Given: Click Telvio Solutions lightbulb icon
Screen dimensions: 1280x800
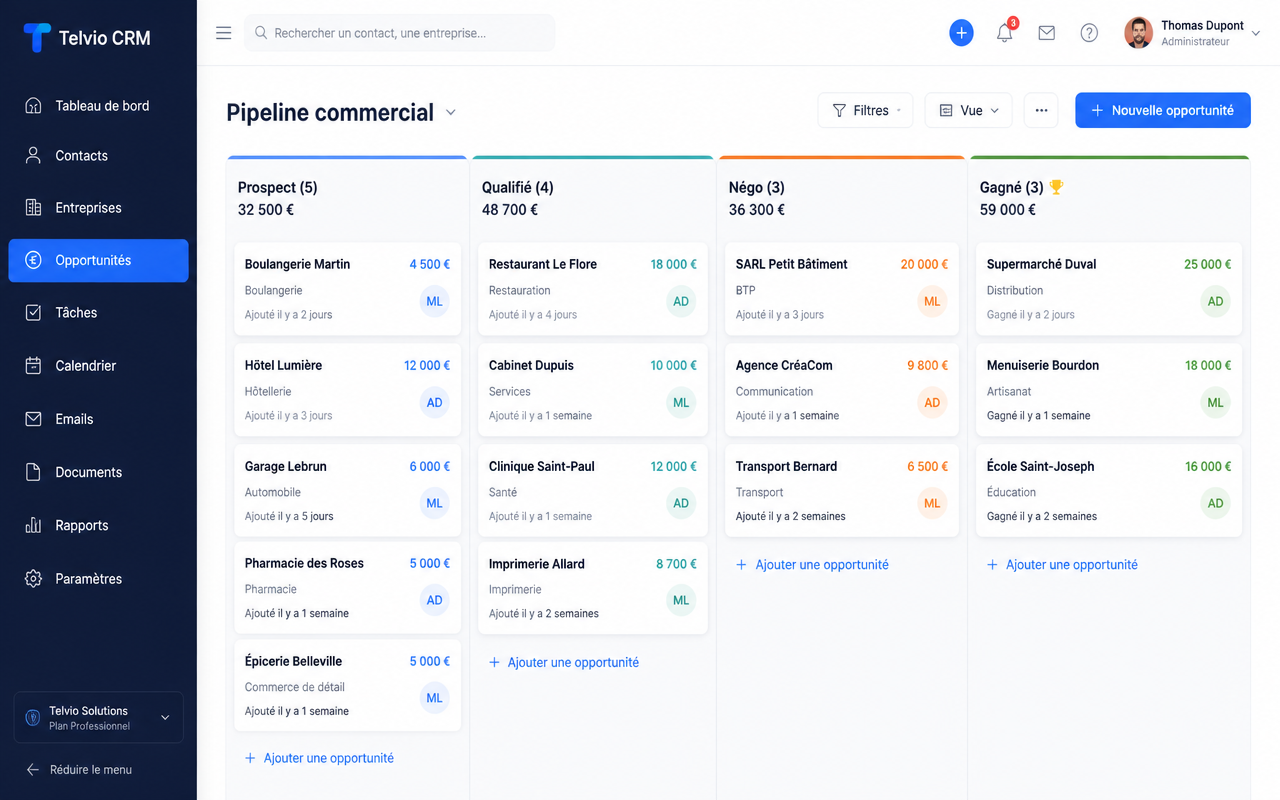Looking at the screenshot, I should (32, 718).
